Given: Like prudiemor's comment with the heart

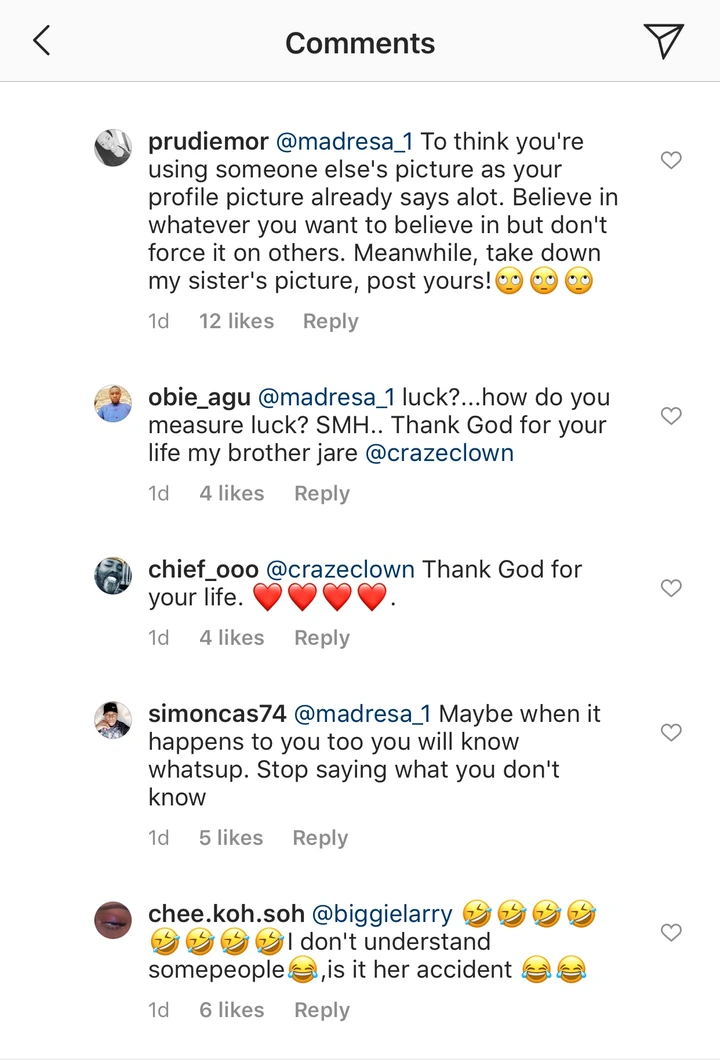Looking at the screenshot, I should point(672,160).
